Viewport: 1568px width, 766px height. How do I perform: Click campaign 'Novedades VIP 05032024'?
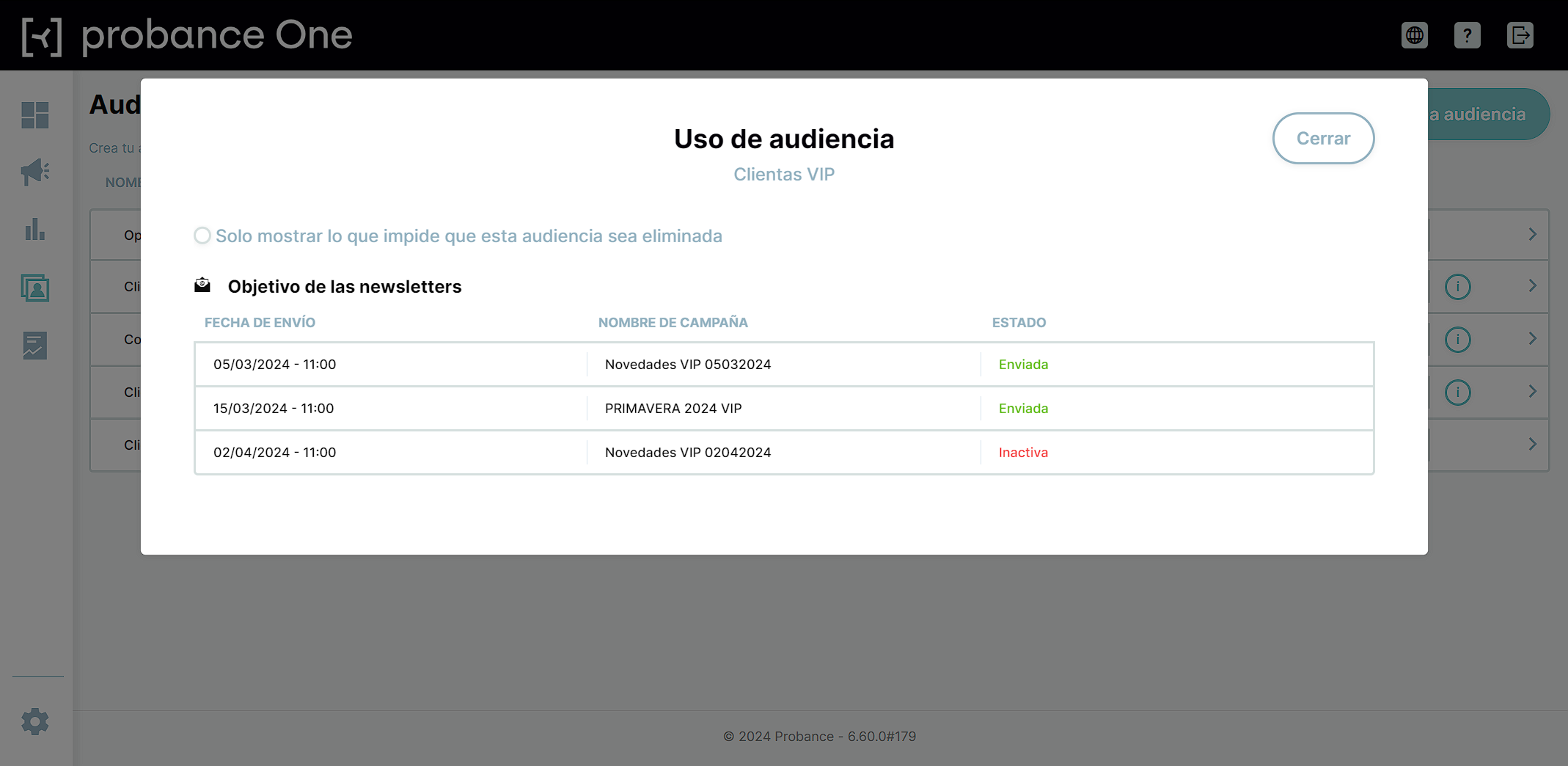[688, 365]
